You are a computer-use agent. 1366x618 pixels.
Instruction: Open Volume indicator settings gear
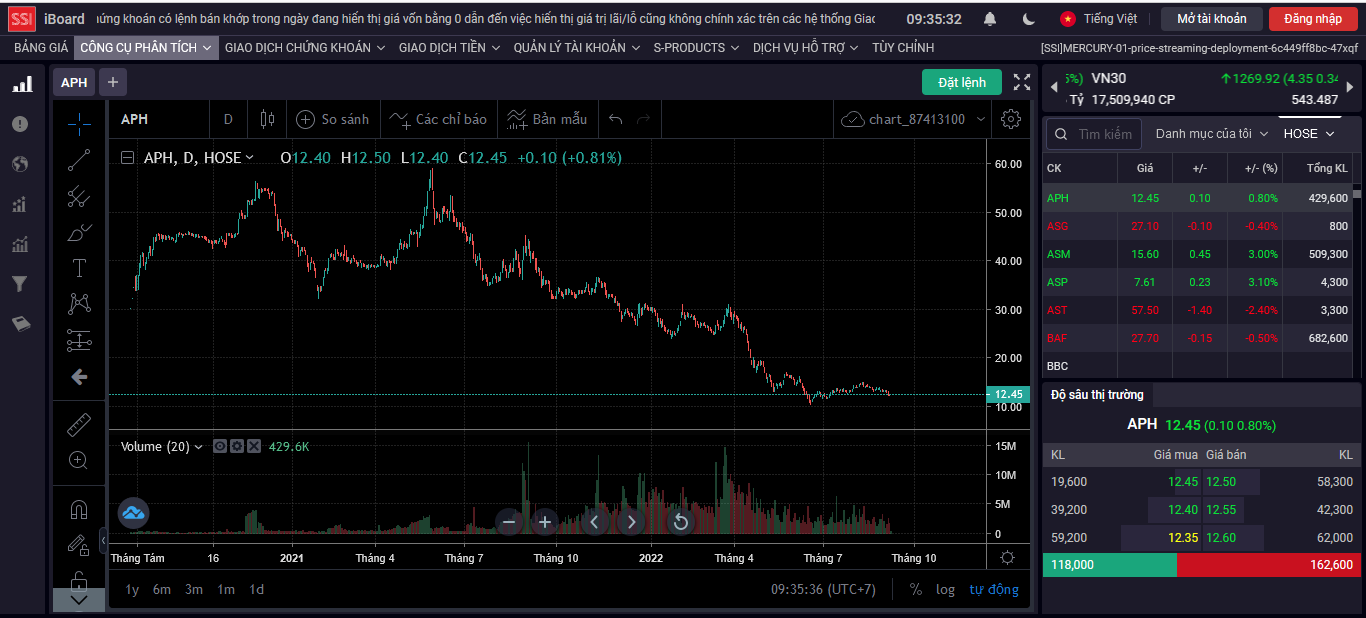coord(237,446)
